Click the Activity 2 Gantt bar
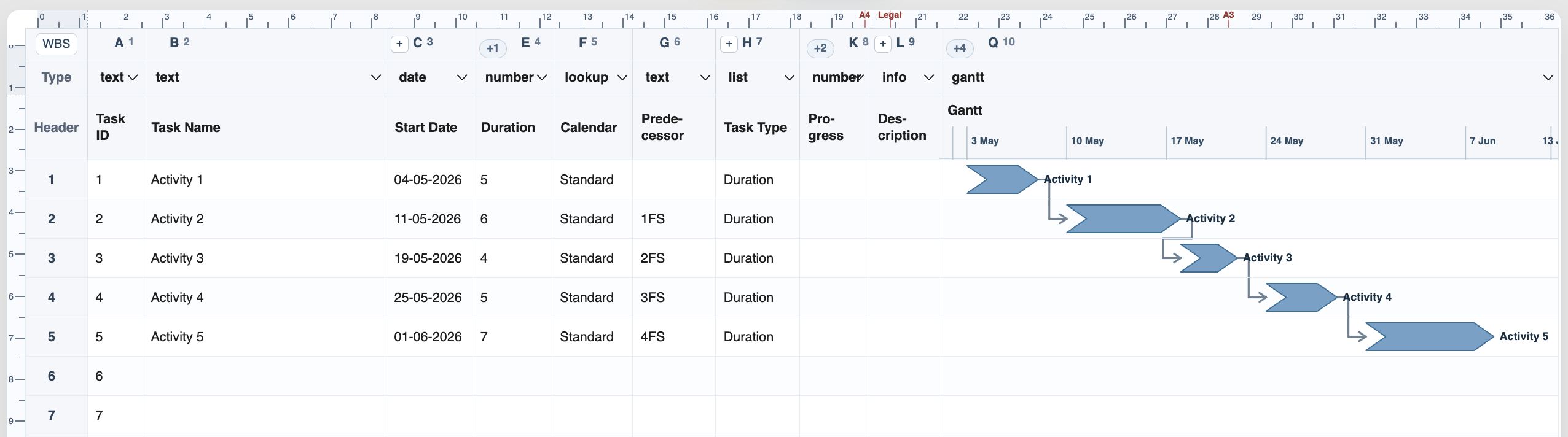Viewport: 1568px width, 437px height. (1124, 218)
